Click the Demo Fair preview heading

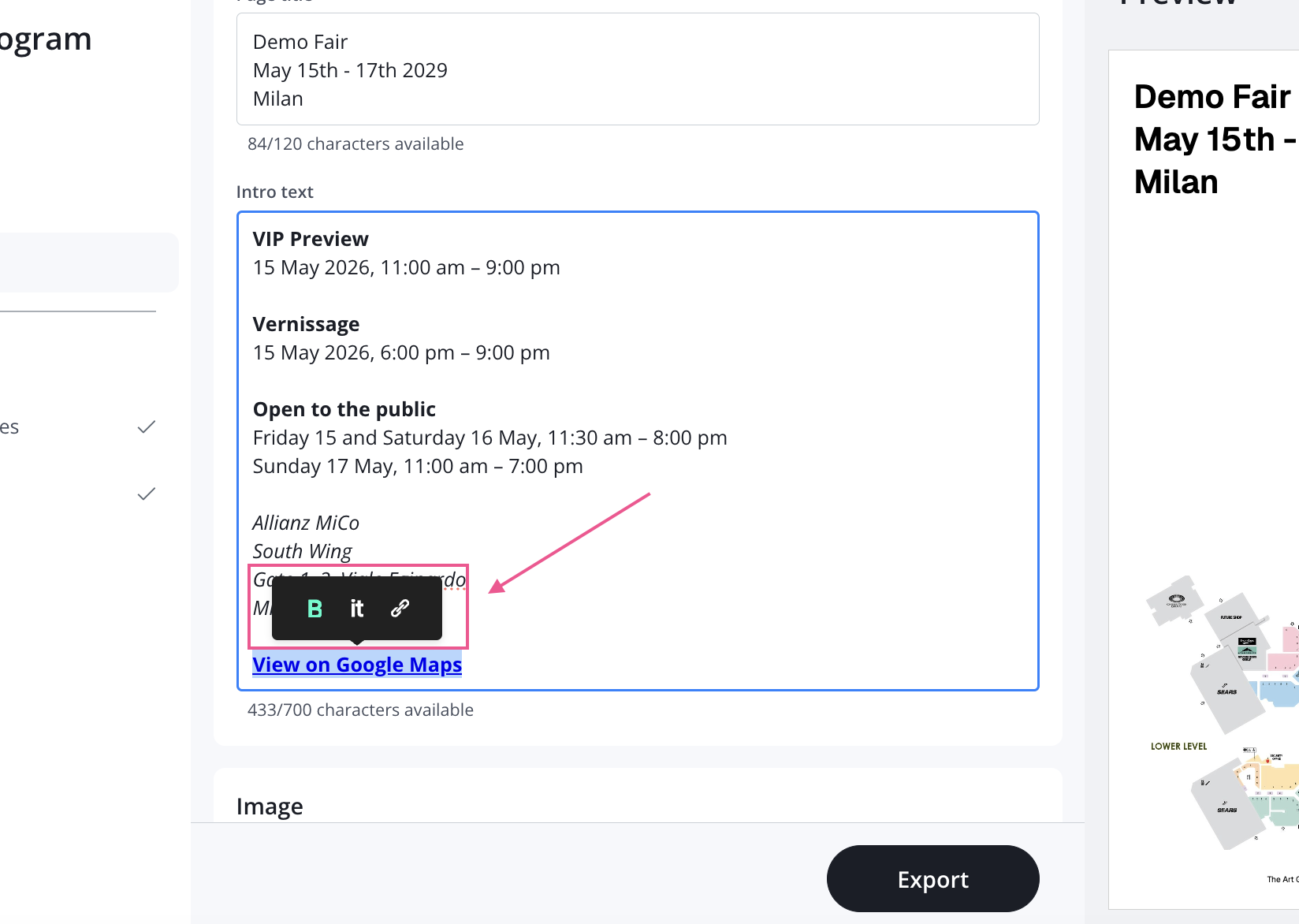1212,97
